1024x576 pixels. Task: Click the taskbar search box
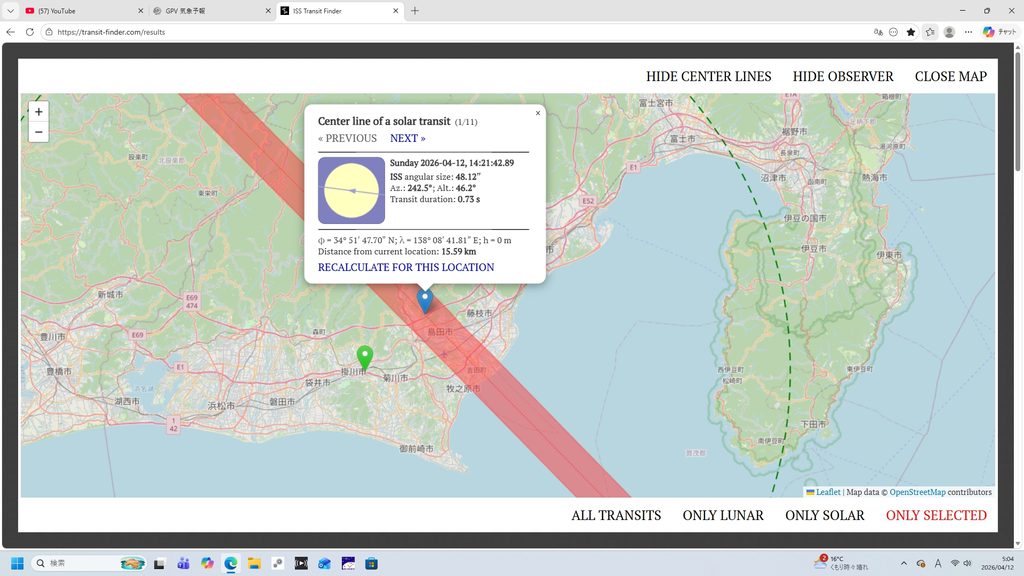coord(89,563)
